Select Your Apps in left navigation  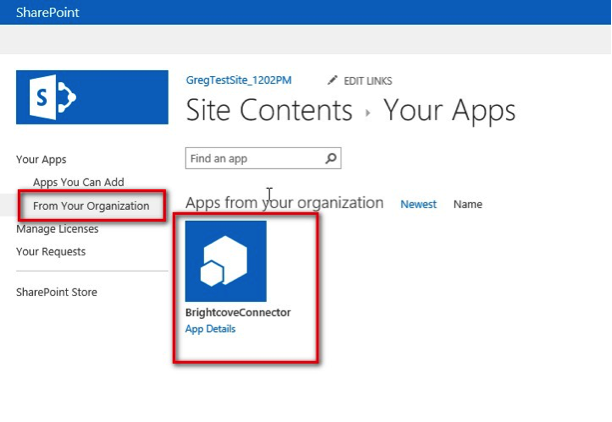(x=41, y=159)
